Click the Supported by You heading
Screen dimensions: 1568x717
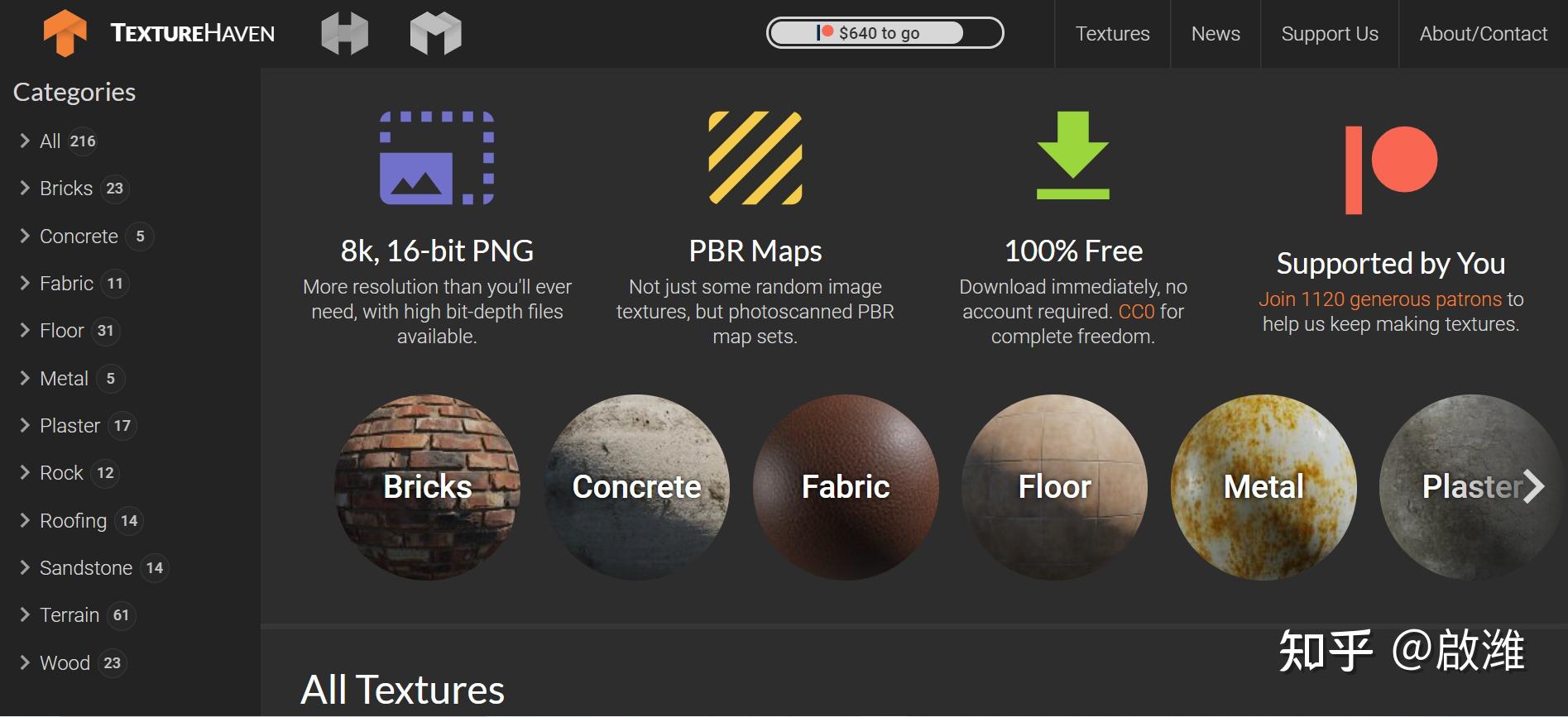pyautogui.click(x=1391, y=264)
